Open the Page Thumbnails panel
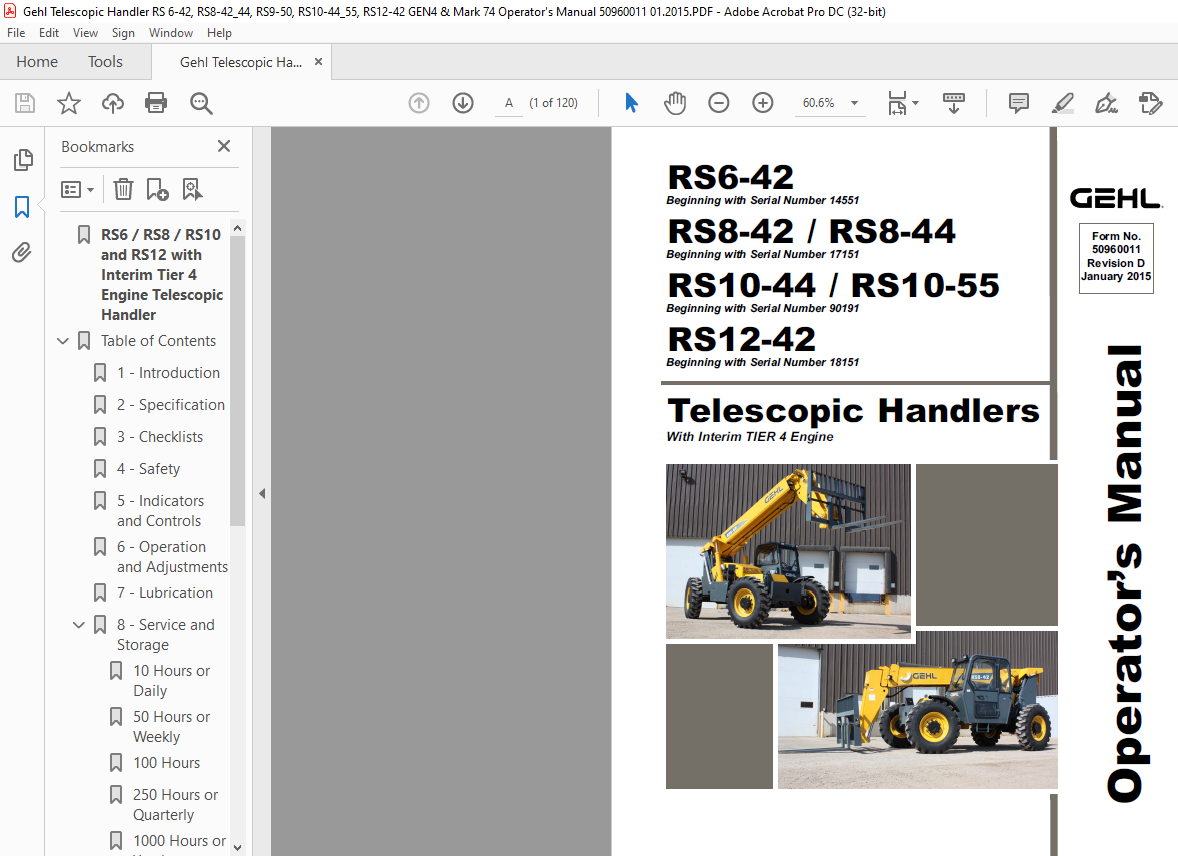1178x856 pixels. [23, 159]
